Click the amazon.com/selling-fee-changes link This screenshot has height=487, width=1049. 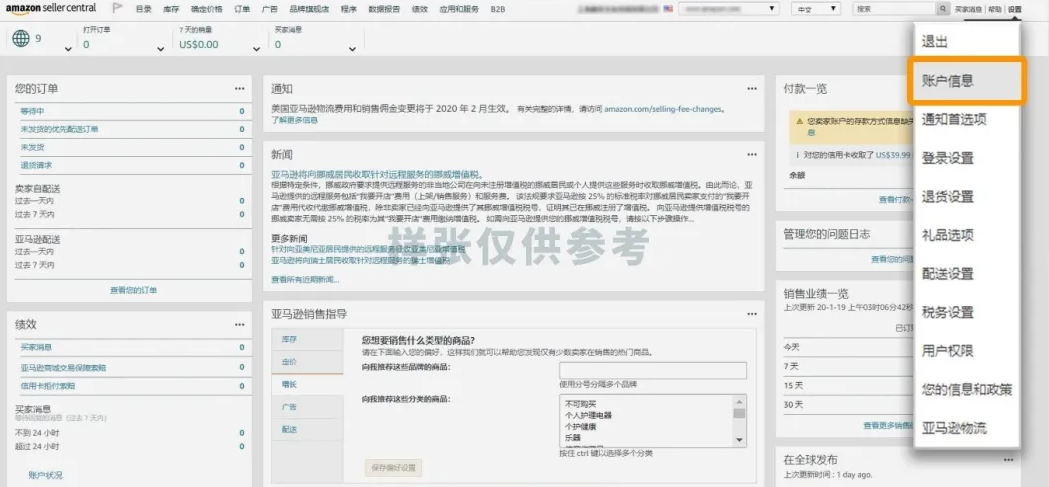click(x=664, y=108)
